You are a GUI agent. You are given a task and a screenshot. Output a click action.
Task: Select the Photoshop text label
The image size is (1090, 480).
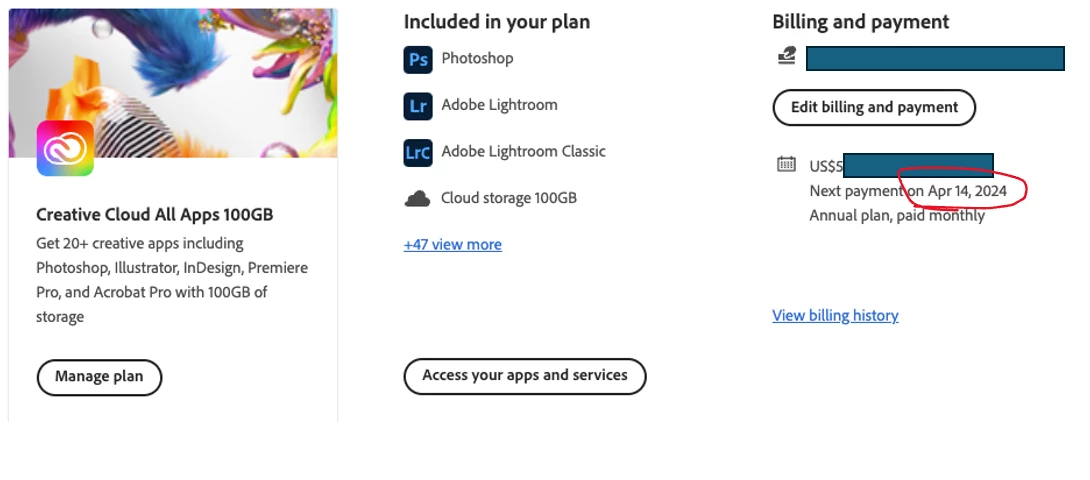coord(477,58)
